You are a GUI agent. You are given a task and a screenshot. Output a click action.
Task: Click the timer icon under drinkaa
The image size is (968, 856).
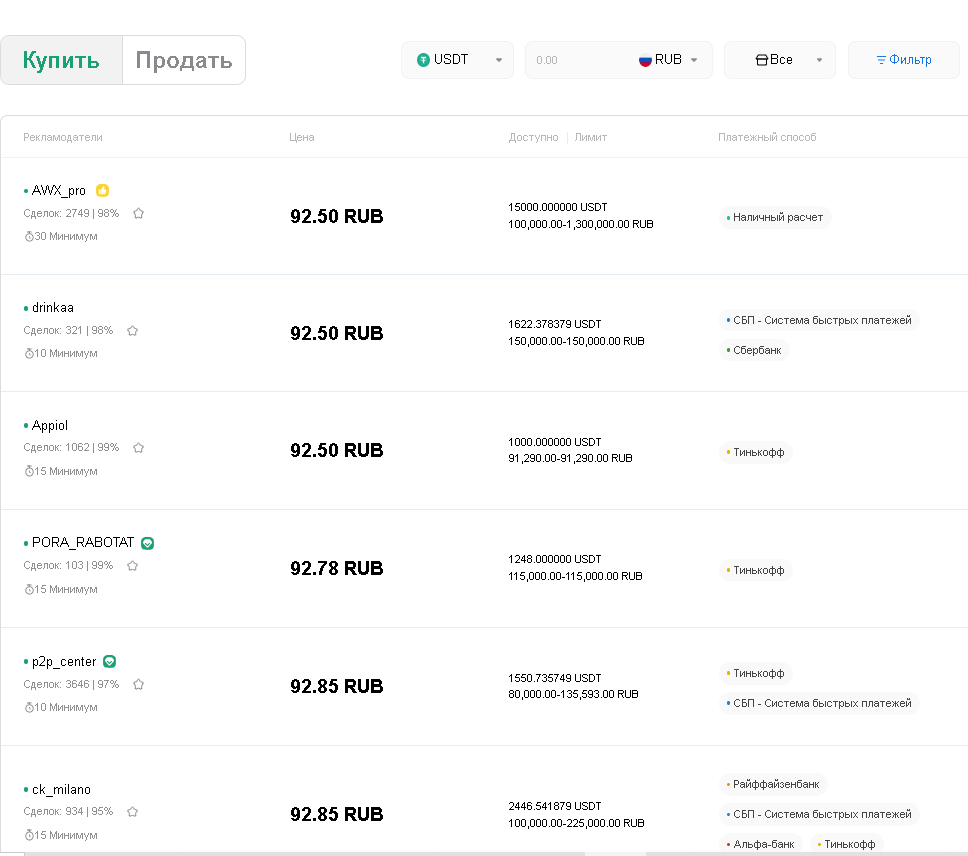29,354
